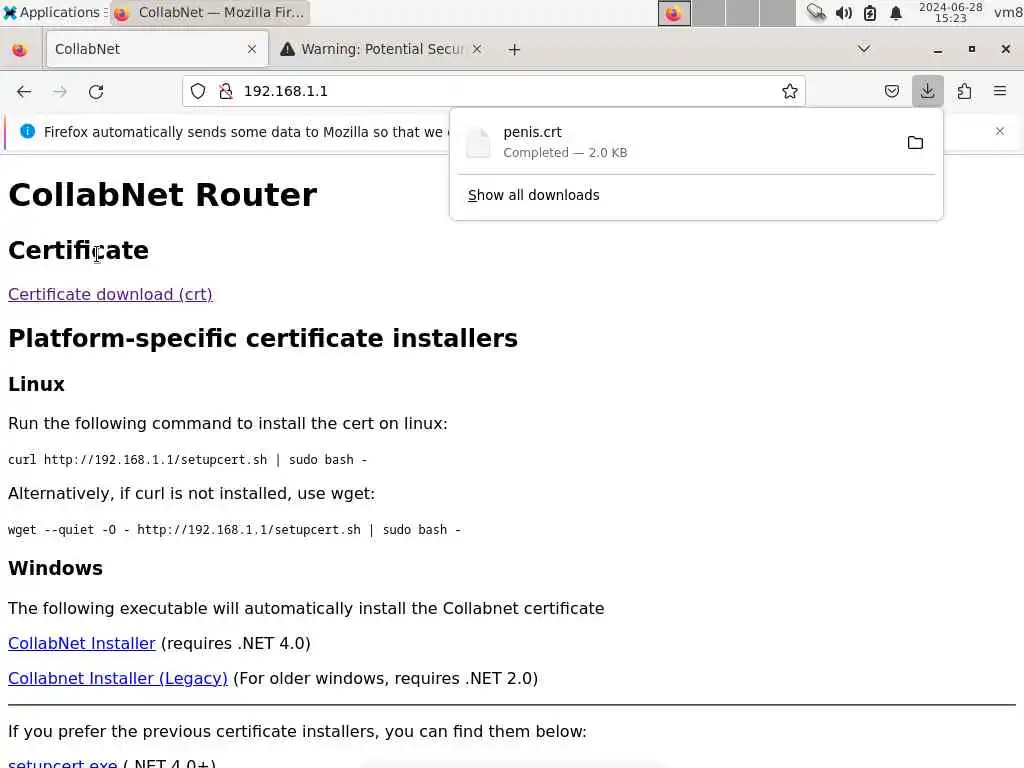Go back to the previous page
Screen dimensions: 1024x768
[24, 91]
